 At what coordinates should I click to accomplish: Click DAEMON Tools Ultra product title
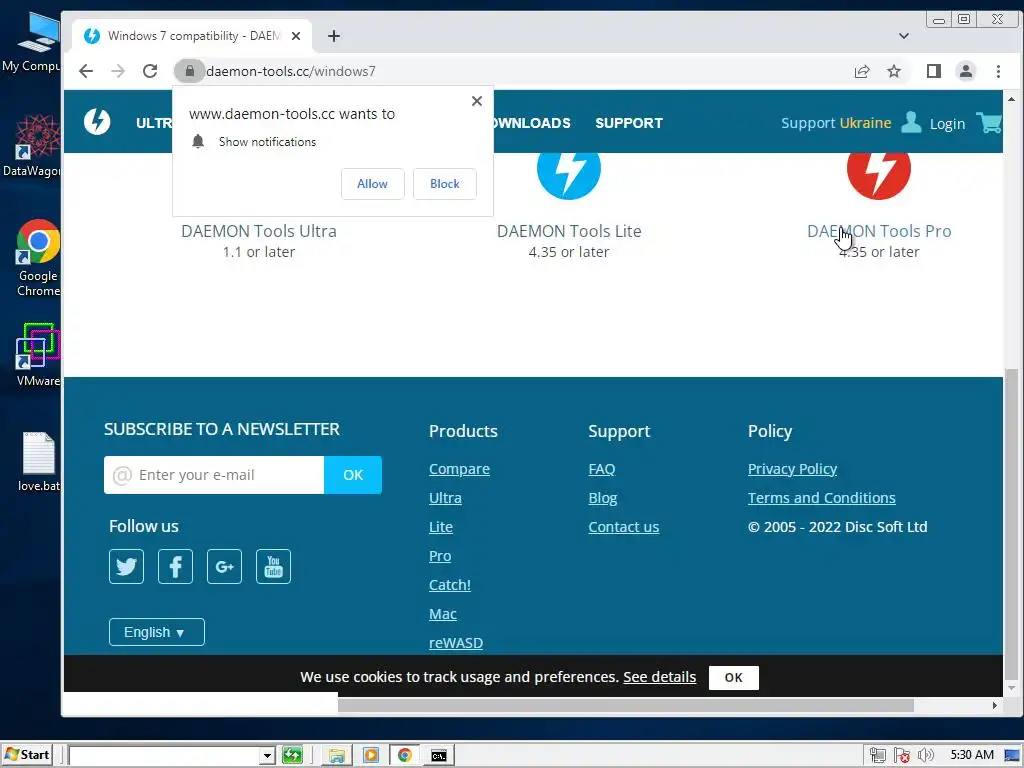tap(259, 231)
